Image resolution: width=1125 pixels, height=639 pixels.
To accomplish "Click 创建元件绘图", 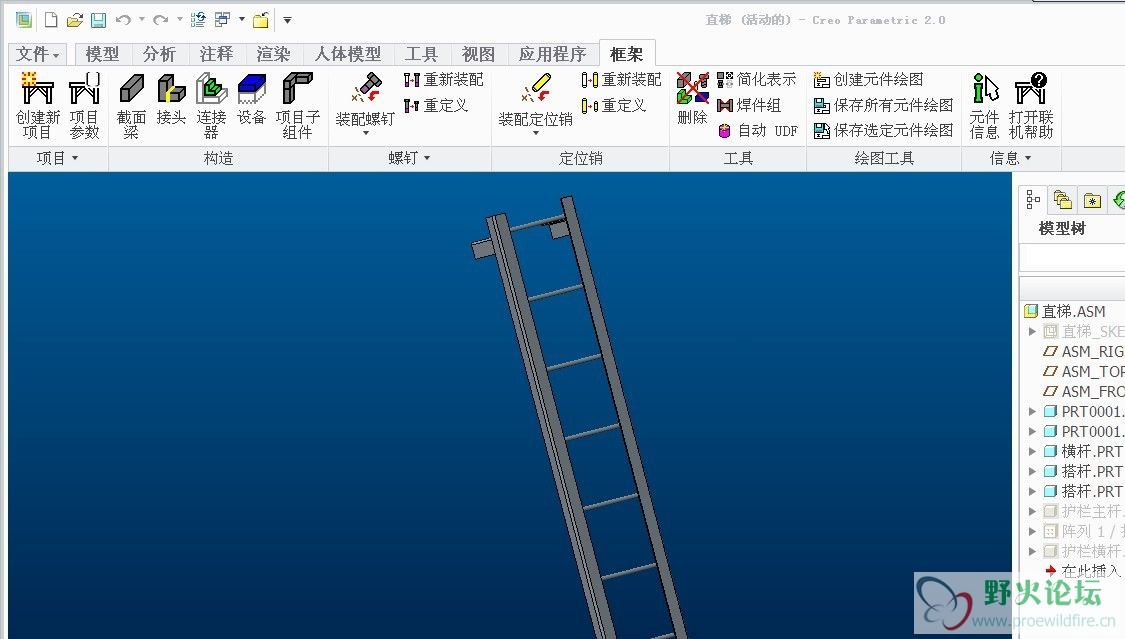I will tap(868, 80).
